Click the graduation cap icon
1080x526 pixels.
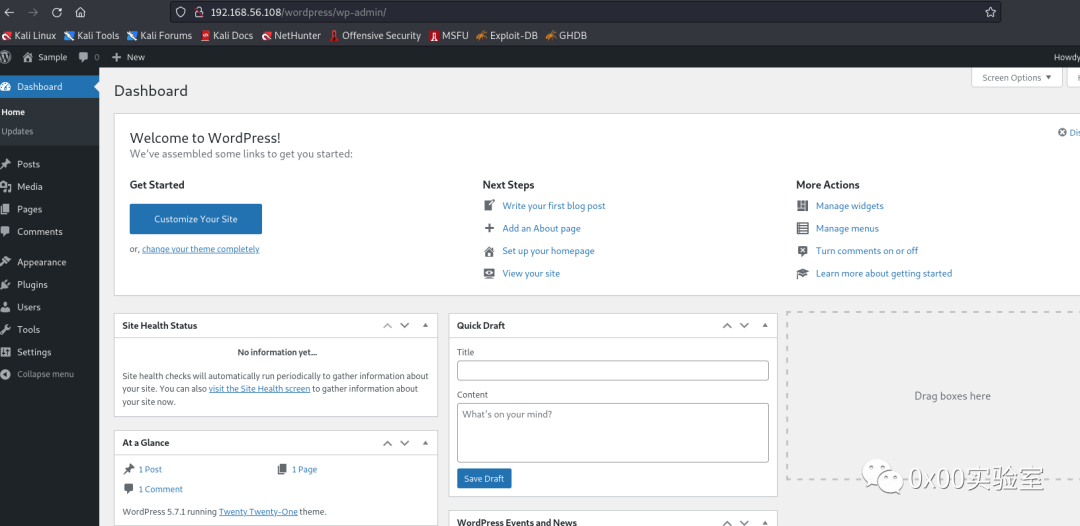[x=802, y=273]
